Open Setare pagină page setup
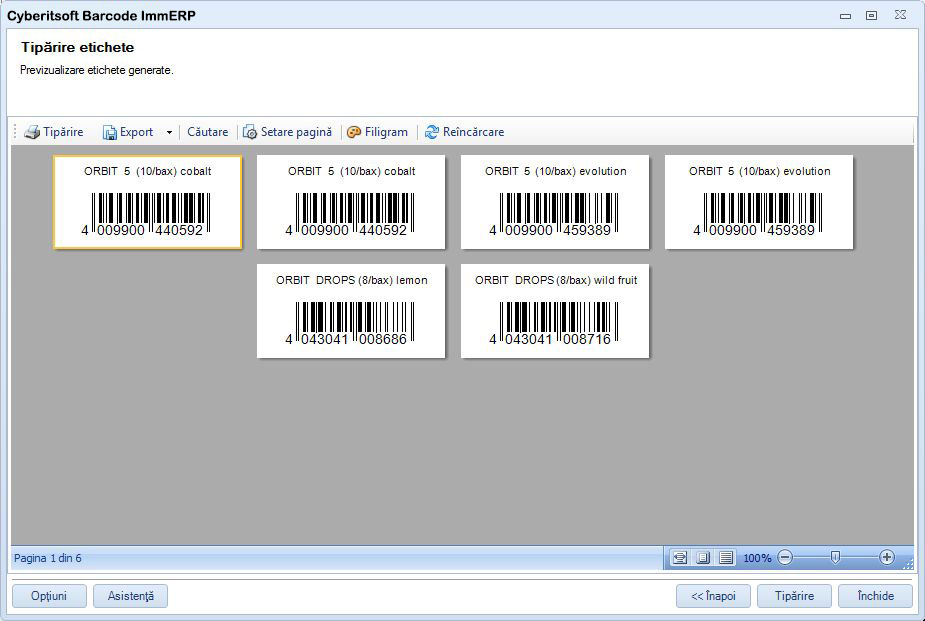 287,132
